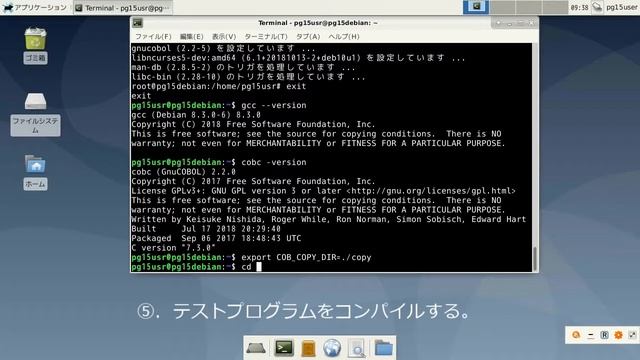The image size is (640, 360).
Task: Click the 'cobc (GnuCOBOL) 2.2.0' output line
Action: point(183,172)
